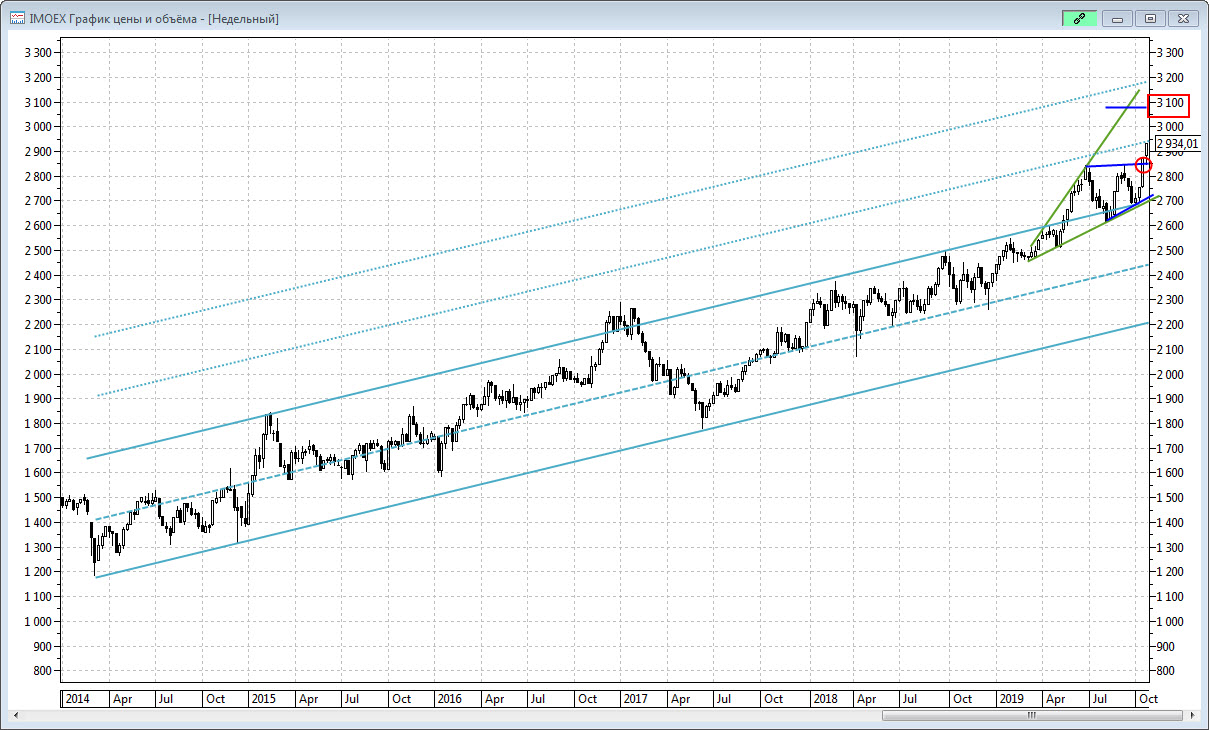Screen dimensions: 1209x730
Task: Click the 2019 label on time axis
Action: click(1011, 699)
